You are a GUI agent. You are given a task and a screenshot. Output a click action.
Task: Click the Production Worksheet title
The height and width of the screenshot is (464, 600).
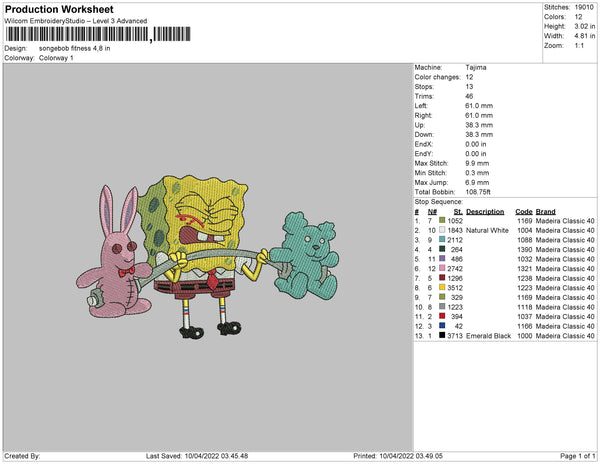(x=59, y=10)
